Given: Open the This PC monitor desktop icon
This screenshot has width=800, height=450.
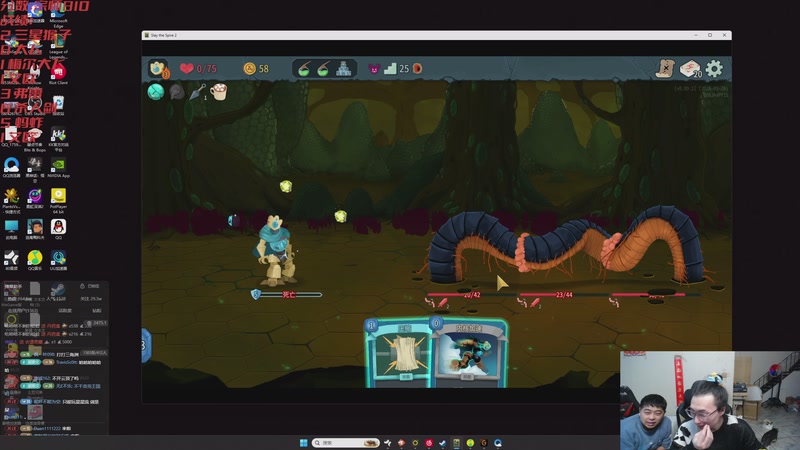Looking at the screenshot, I should [x=11, y=229].
